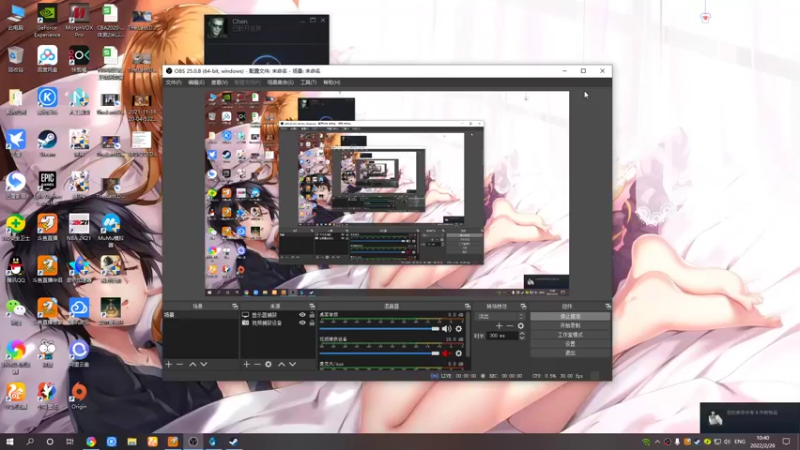Select the Video Capture Device source row
The height and width of the screenshot is (450, 800).
[278, 323]
